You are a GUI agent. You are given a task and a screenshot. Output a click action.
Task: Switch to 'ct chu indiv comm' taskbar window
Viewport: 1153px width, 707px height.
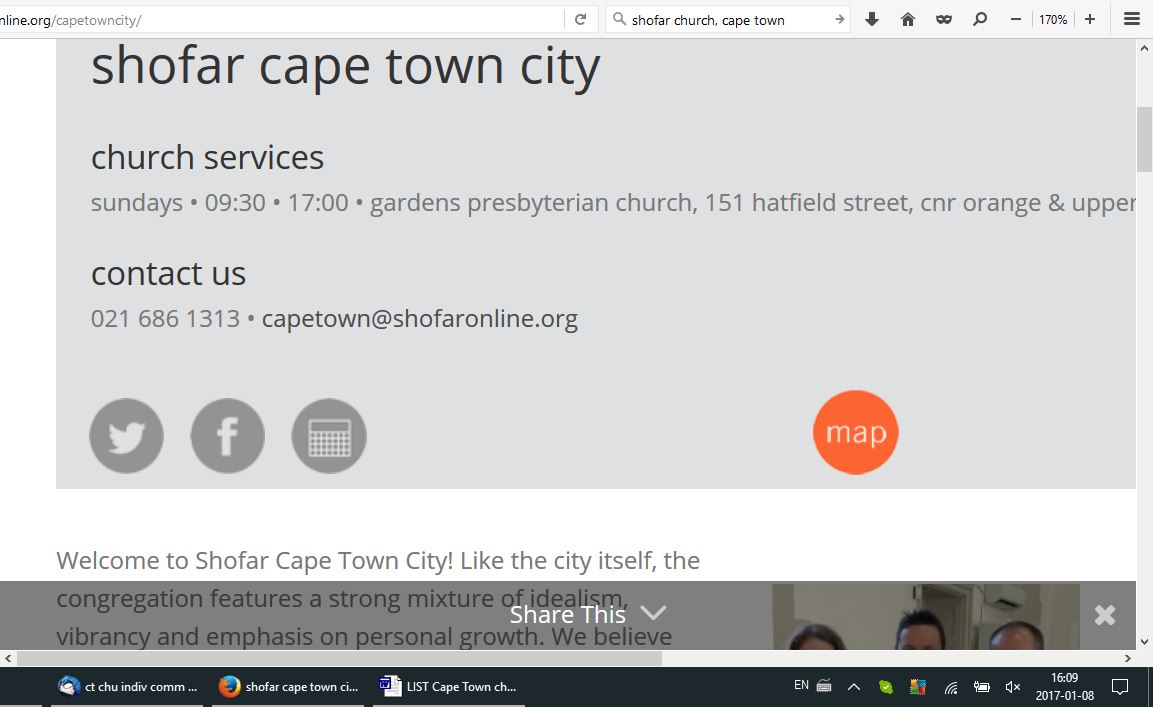(129, 686)
